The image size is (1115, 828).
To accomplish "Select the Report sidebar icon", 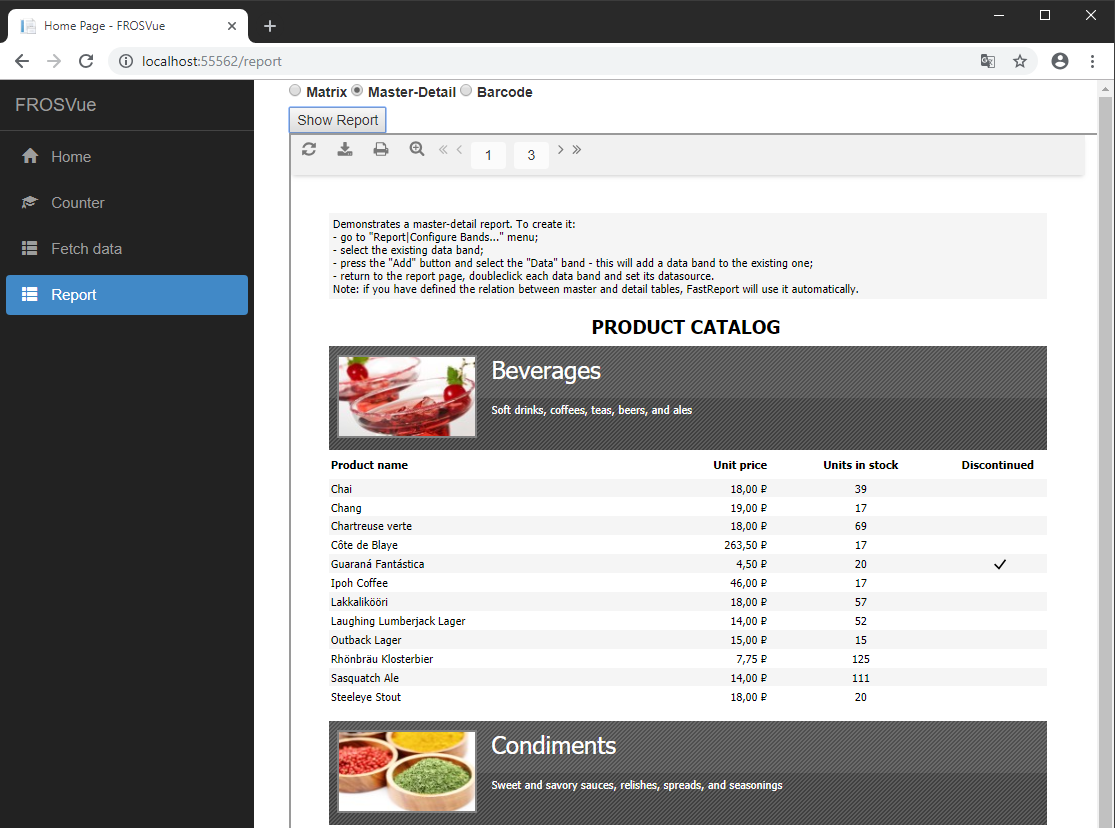I will [x=31, y=294].
